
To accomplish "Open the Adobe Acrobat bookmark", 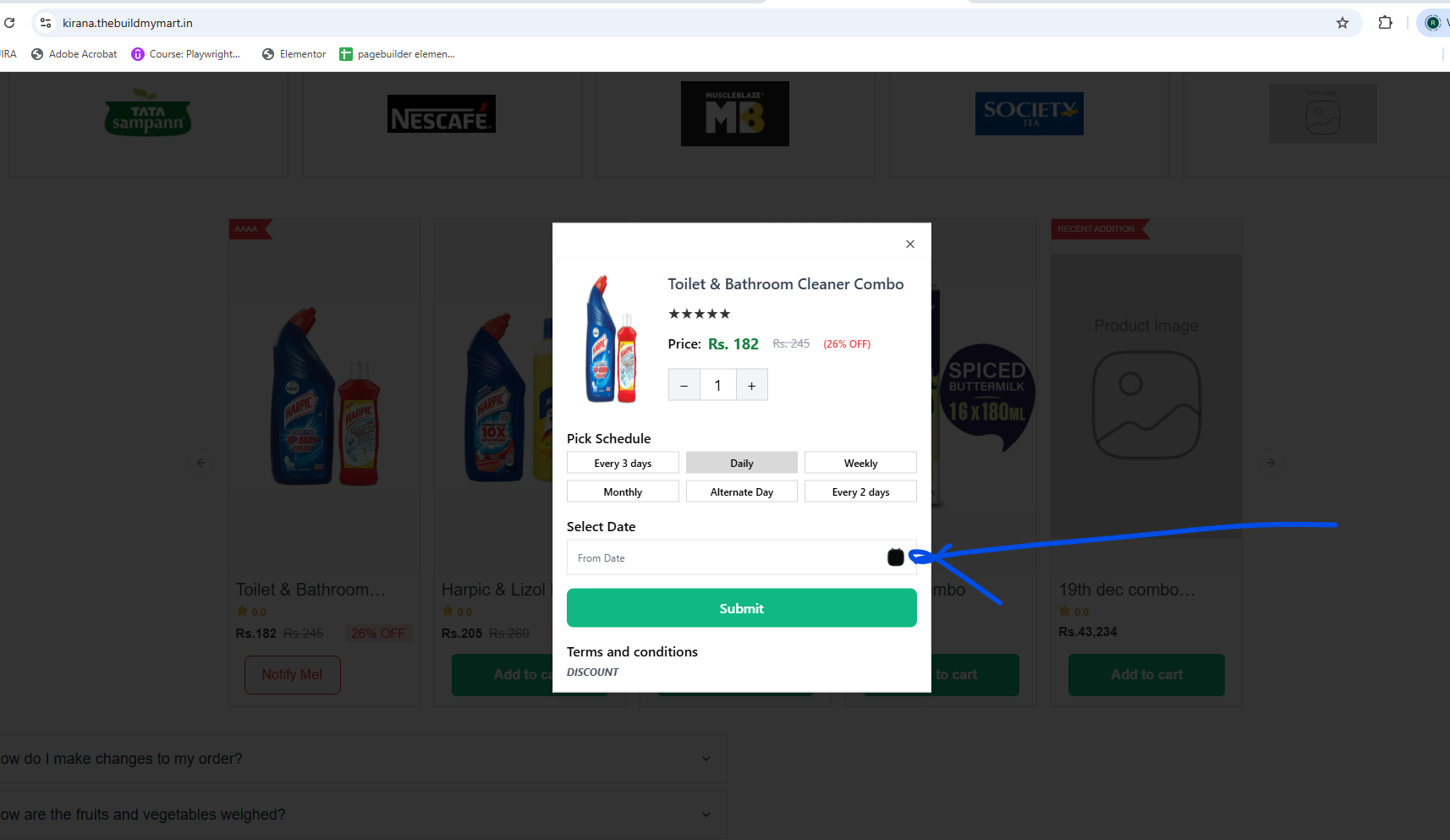I will click(x=74, y=54).
